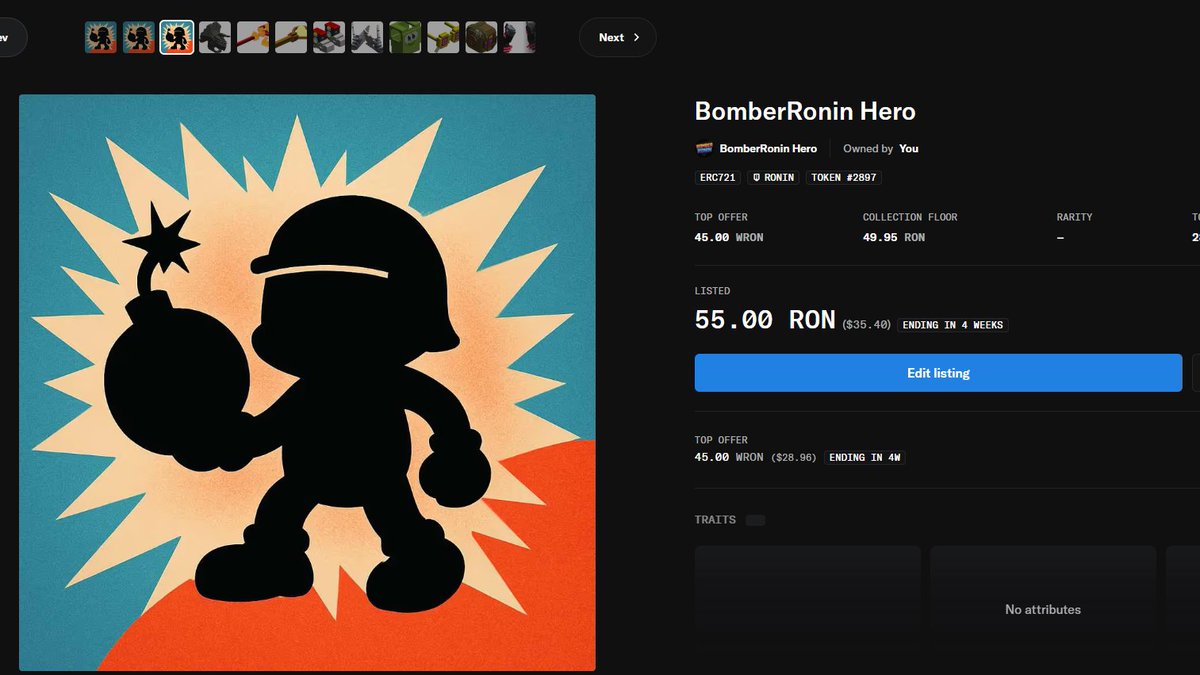Click the ENDING IN 4 WEEKS listing badge

[953, 324]
